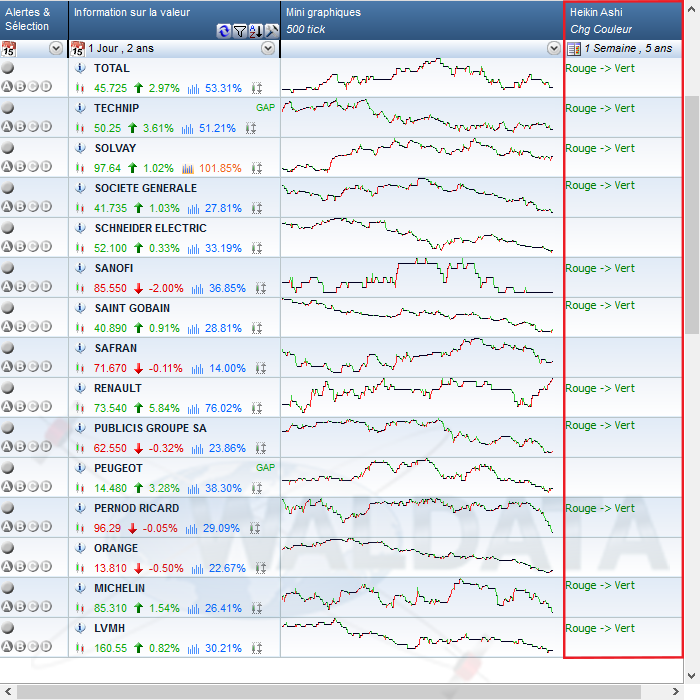Click the range icon after SOCIETE GENERALE 27.81%
Image resolution: width=700 pixels, height=700 pixels.
pos(257,208)
